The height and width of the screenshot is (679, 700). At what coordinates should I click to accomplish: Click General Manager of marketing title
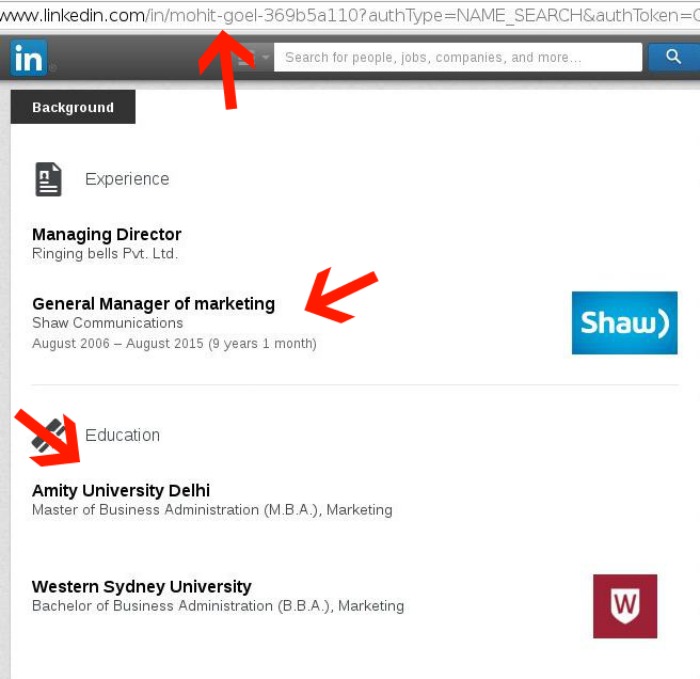point(154,304)
